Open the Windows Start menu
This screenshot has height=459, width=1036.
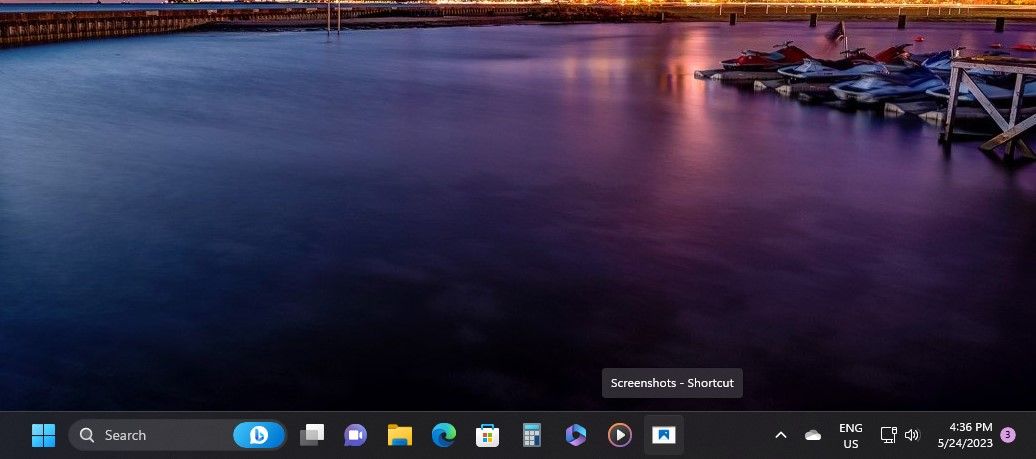point(44,435)
